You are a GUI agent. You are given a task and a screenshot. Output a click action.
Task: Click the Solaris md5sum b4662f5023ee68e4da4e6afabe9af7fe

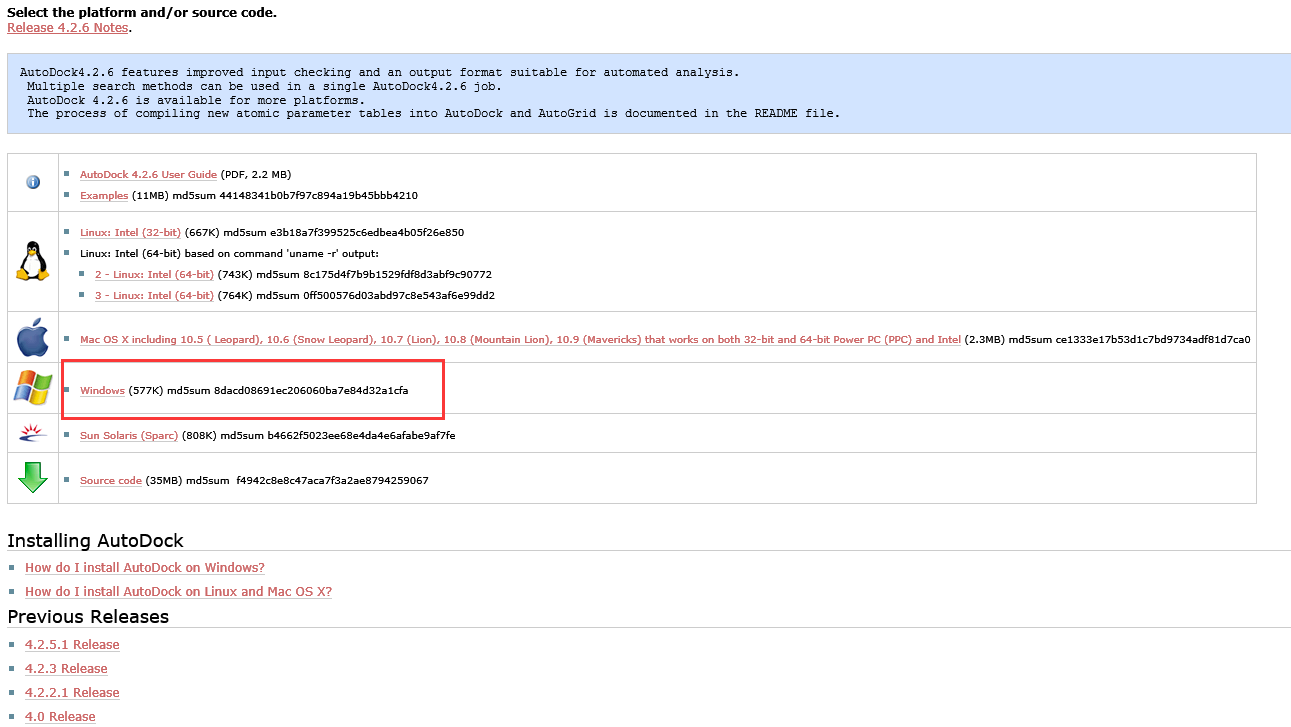click(x=337, y=436)
